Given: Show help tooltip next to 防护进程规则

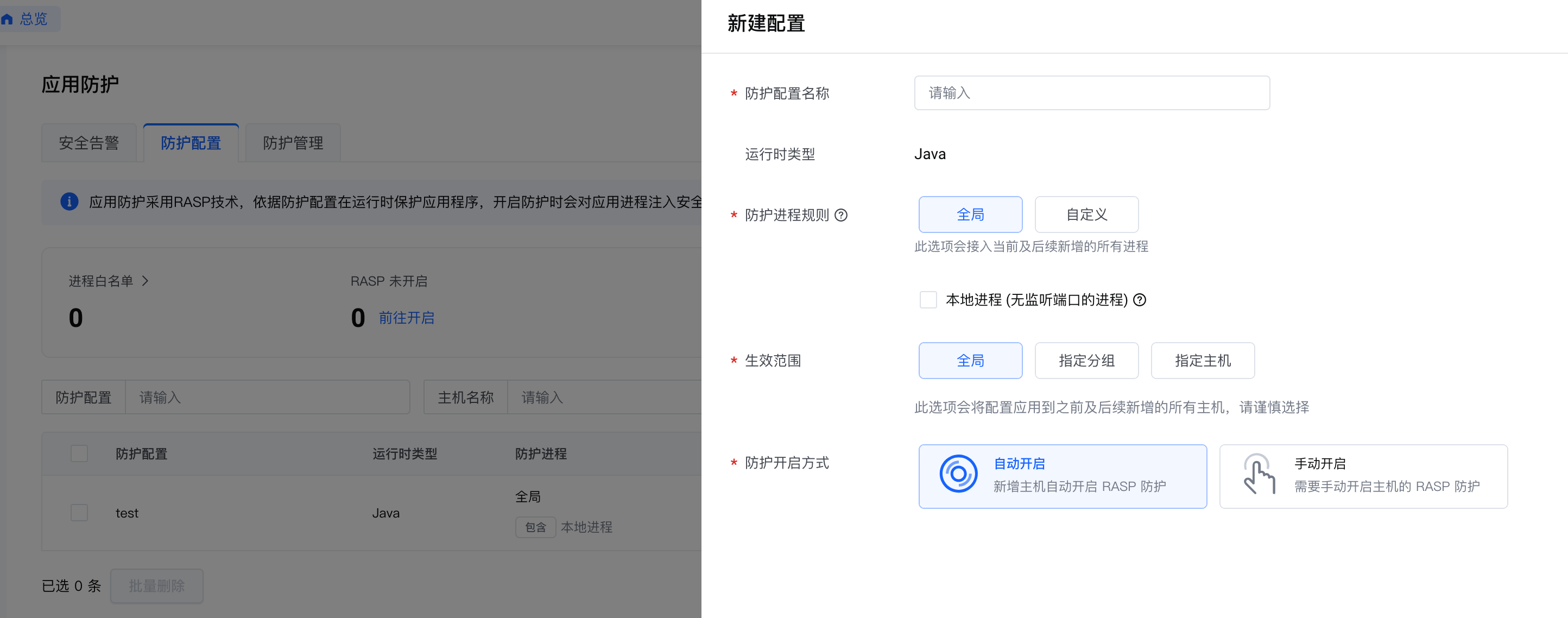Looking at the screenshot, I should [x=840, y=215].
